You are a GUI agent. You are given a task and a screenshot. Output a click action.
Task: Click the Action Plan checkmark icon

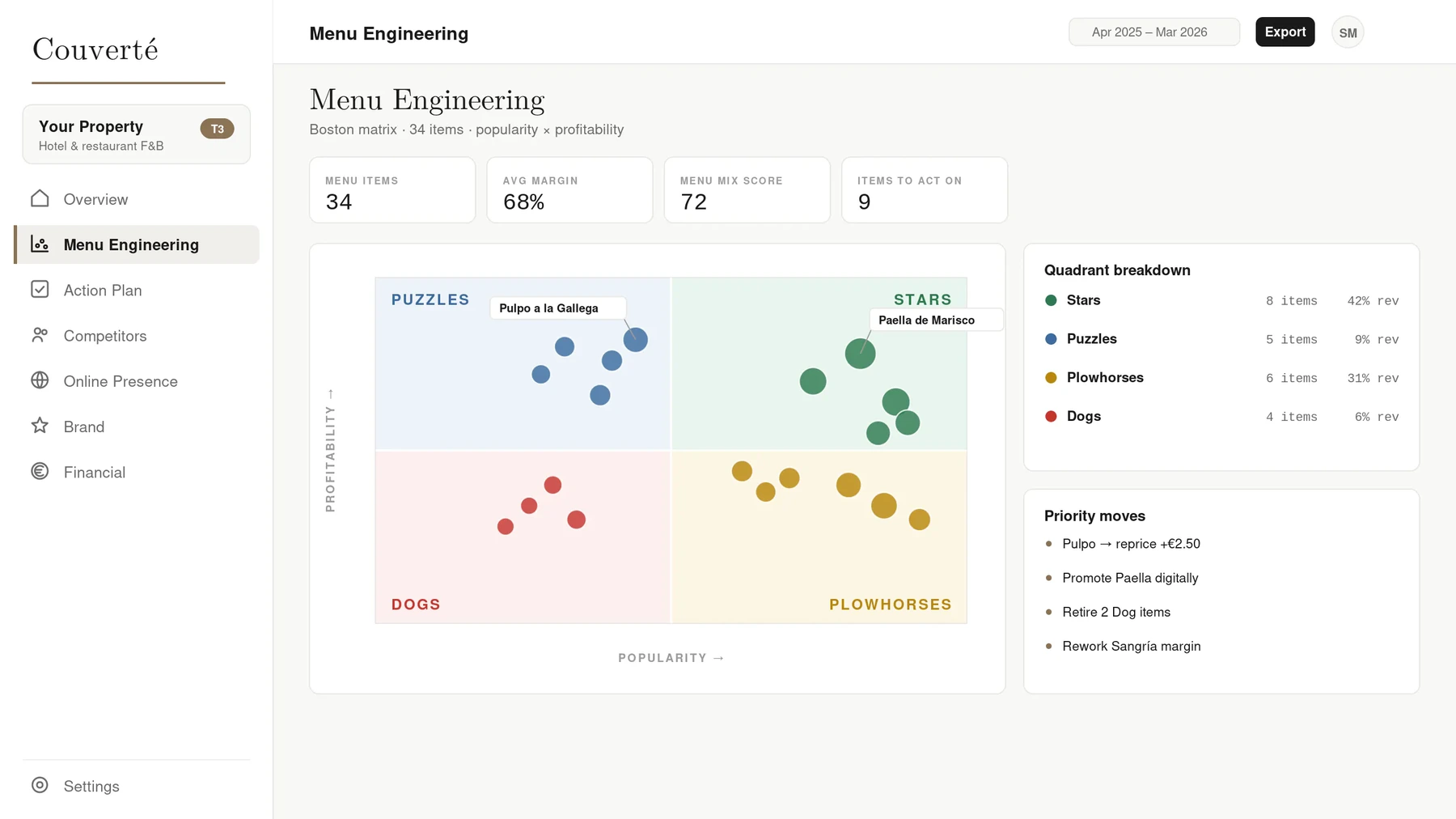pyautogui.click(x=40, y=289)
